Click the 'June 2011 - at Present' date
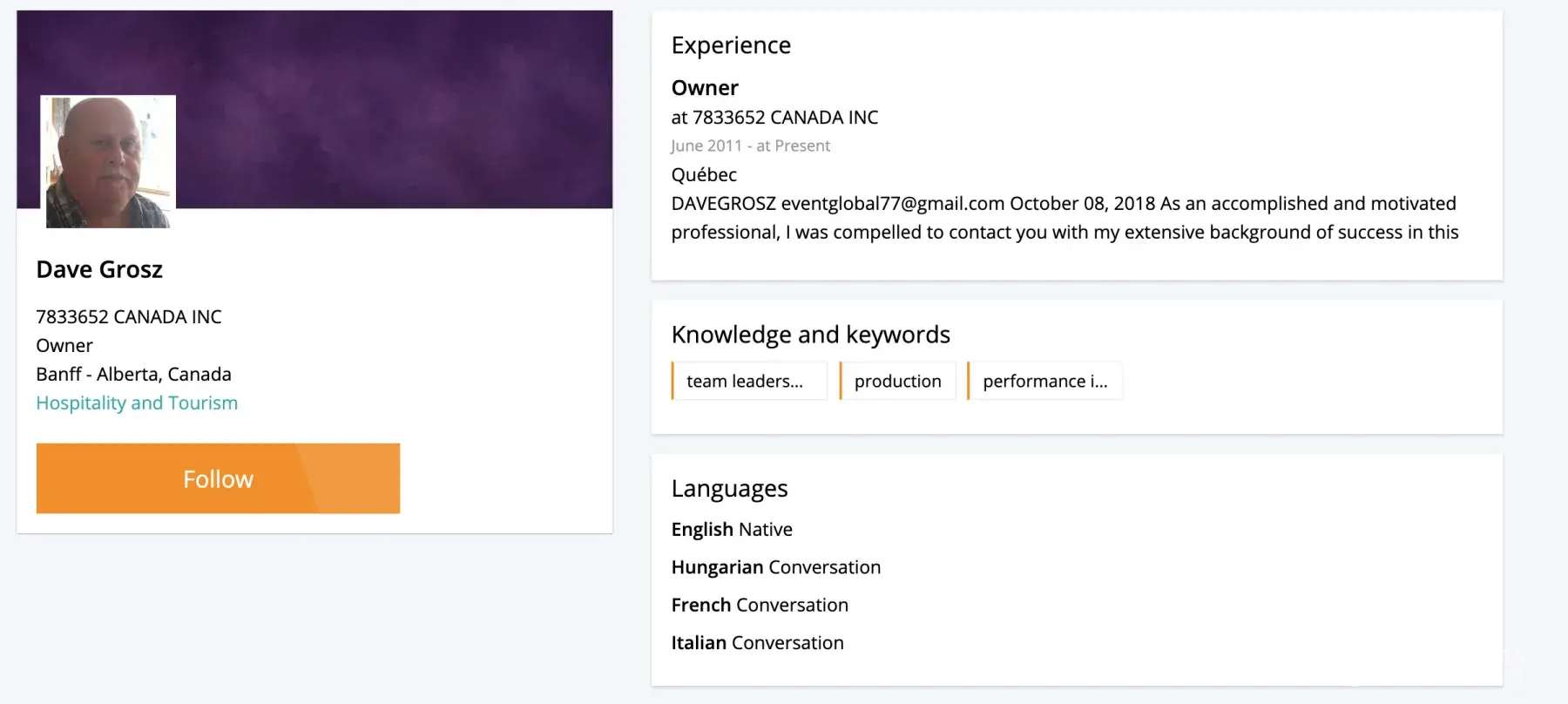Image resolution: width=1568 pixels, height=704 pixels. point(750,146)
